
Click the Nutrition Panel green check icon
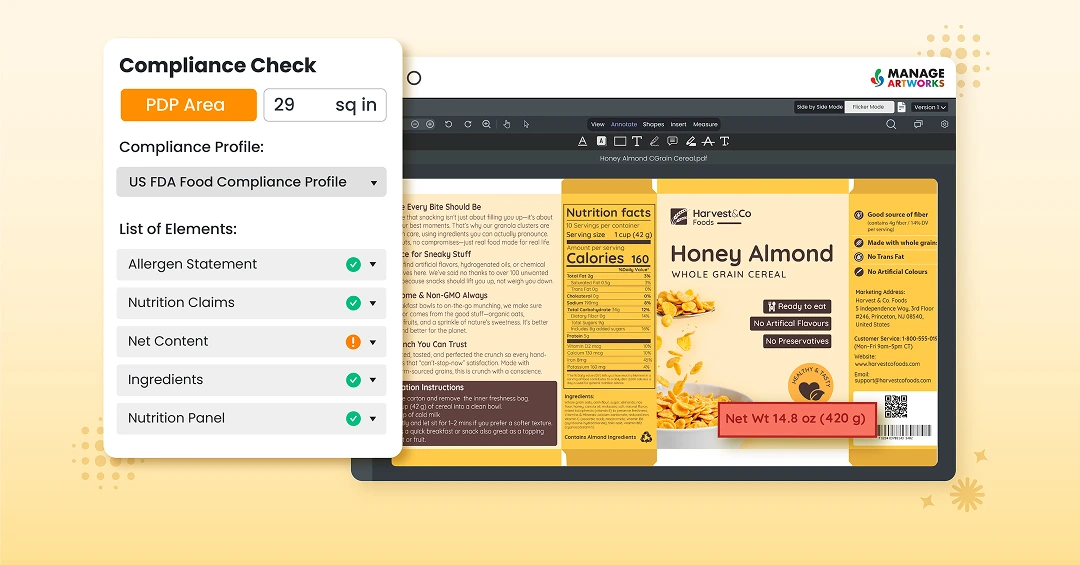point(353,418)
